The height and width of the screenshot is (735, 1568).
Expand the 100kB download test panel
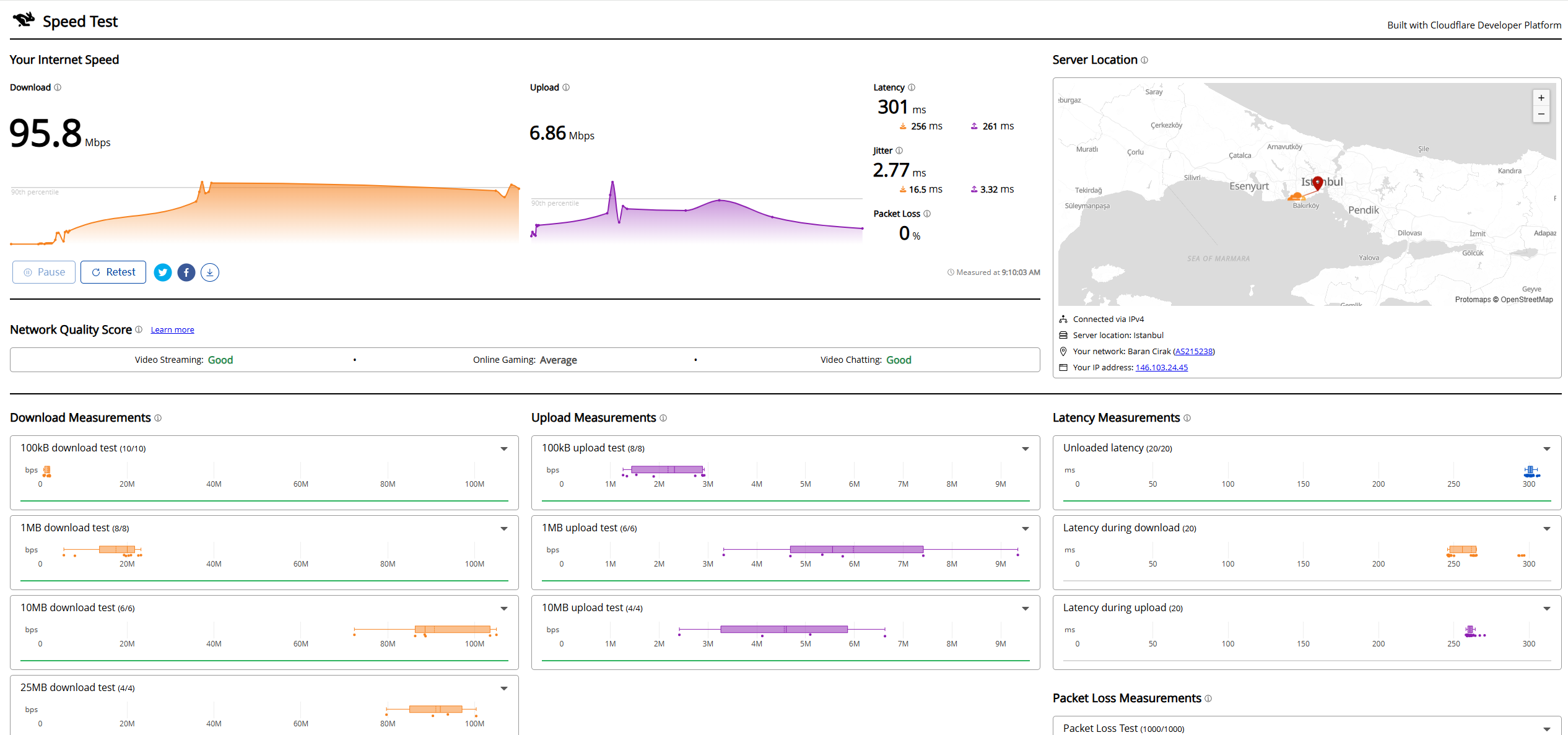[504, 449]
